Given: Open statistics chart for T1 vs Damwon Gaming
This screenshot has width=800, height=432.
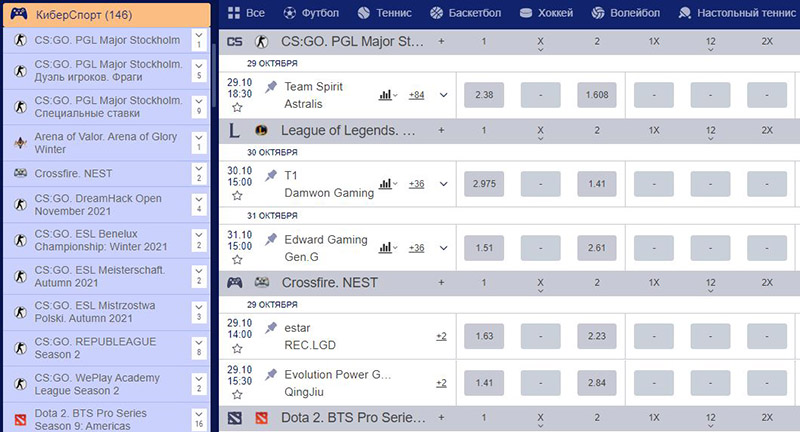Looking at the screenshot, I should click(x=387, y=184).
